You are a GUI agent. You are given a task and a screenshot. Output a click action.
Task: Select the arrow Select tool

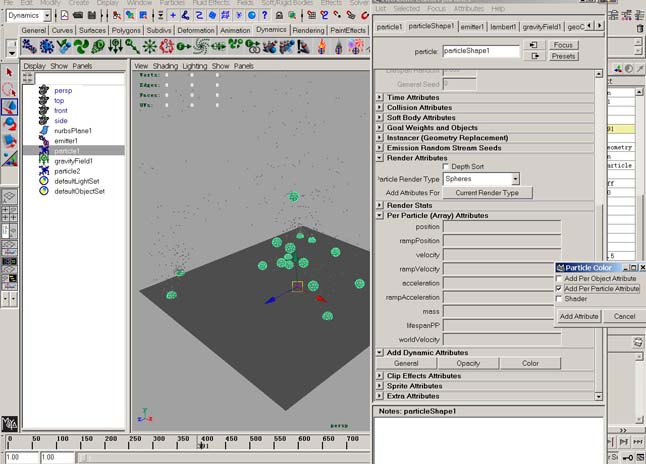pos(9,73)
